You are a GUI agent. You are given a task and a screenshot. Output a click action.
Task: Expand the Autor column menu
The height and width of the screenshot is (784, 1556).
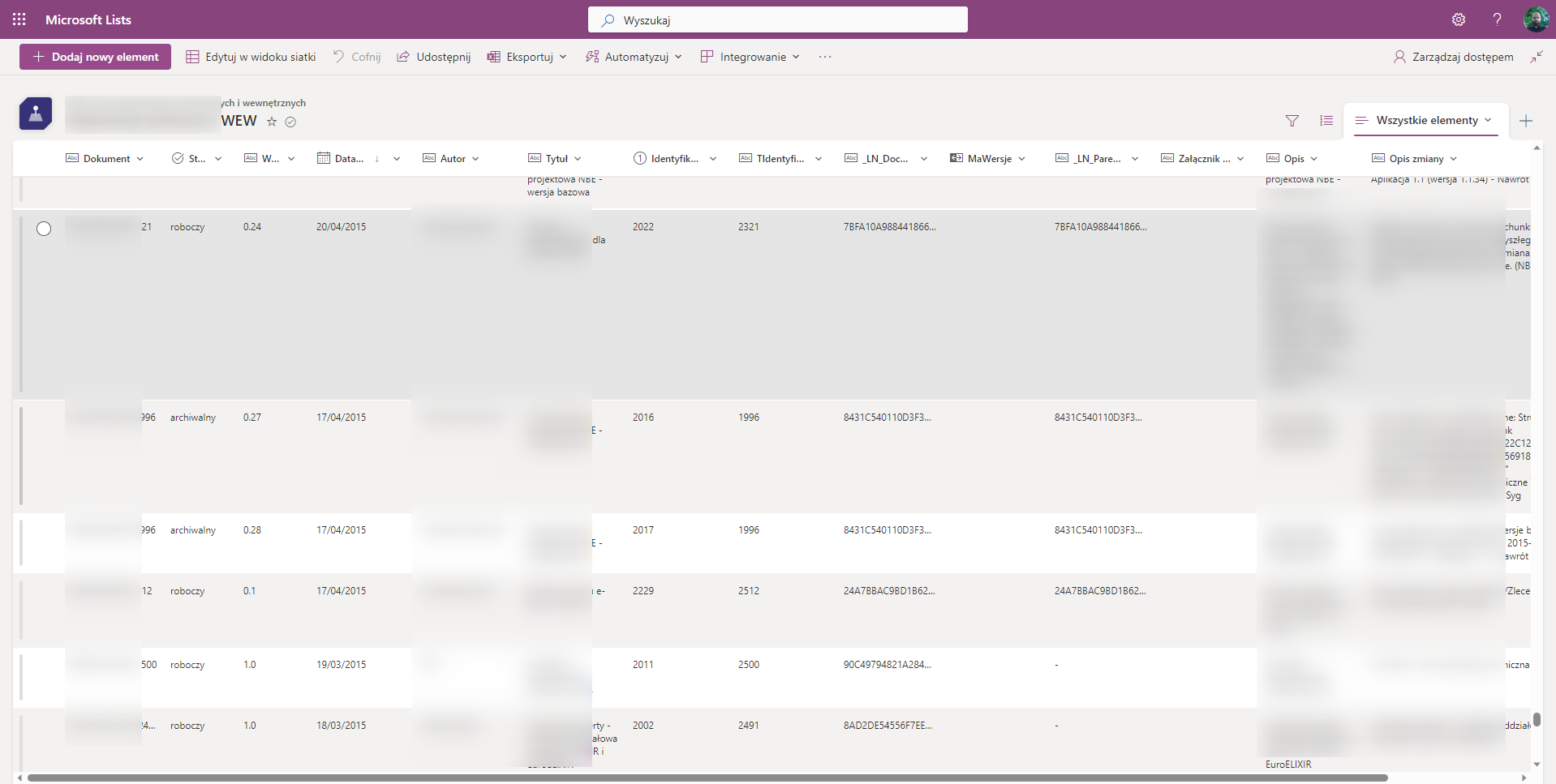475,158
